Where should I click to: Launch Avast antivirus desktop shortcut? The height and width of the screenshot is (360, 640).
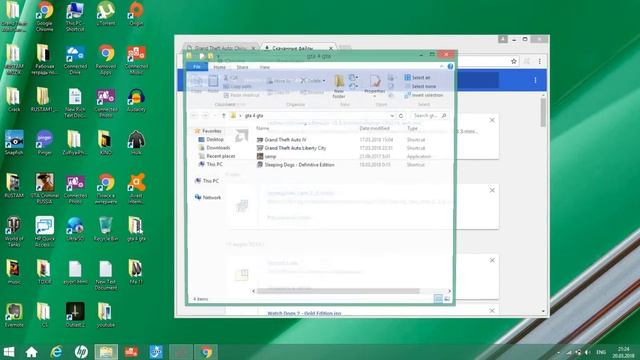pyautogui.click(x=136, y=189)
